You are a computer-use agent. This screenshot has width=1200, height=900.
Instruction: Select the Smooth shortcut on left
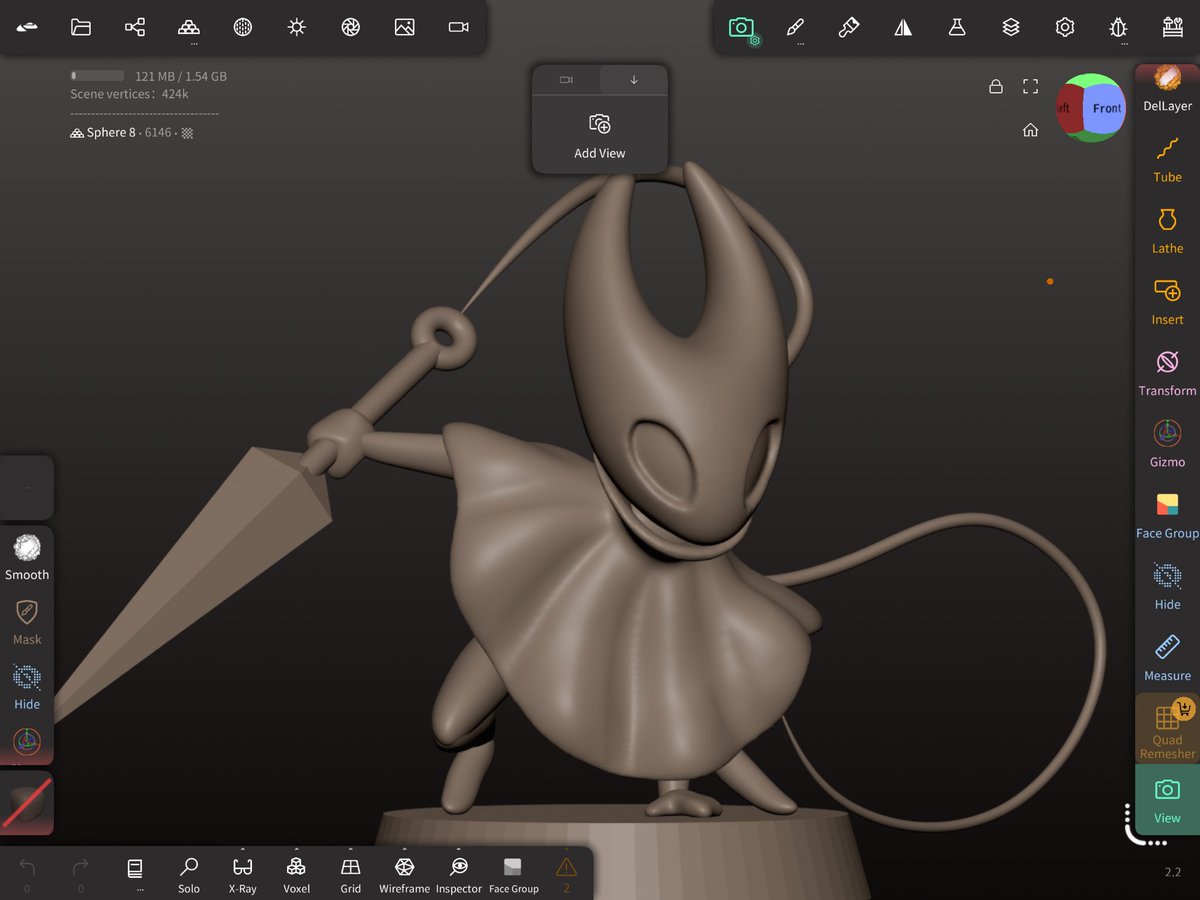pyautogui.click(x=27, y=557)
